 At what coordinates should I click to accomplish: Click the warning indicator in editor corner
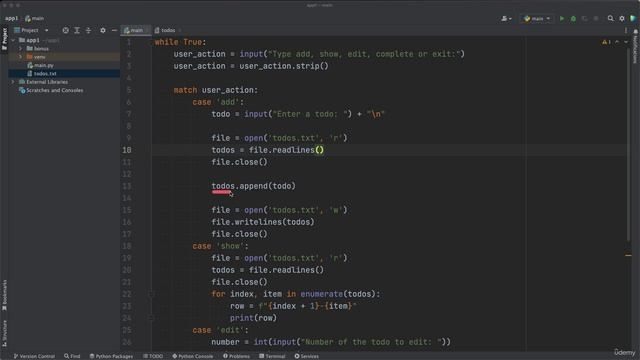[606, 42]
